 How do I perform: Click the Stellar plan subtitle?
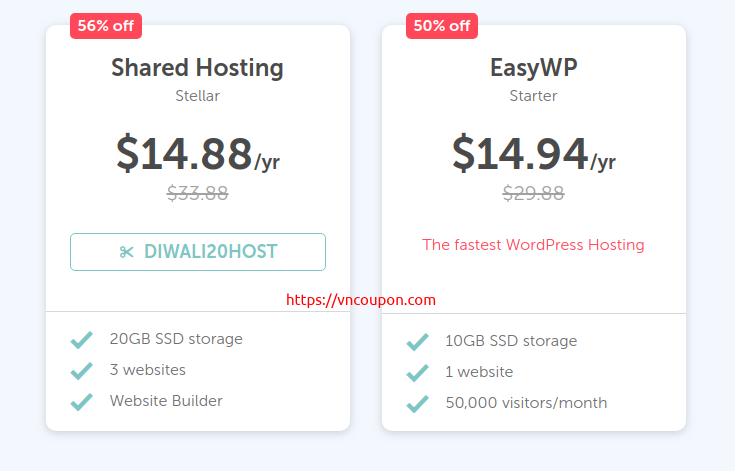pyautogui.click(x=197, y=96)
